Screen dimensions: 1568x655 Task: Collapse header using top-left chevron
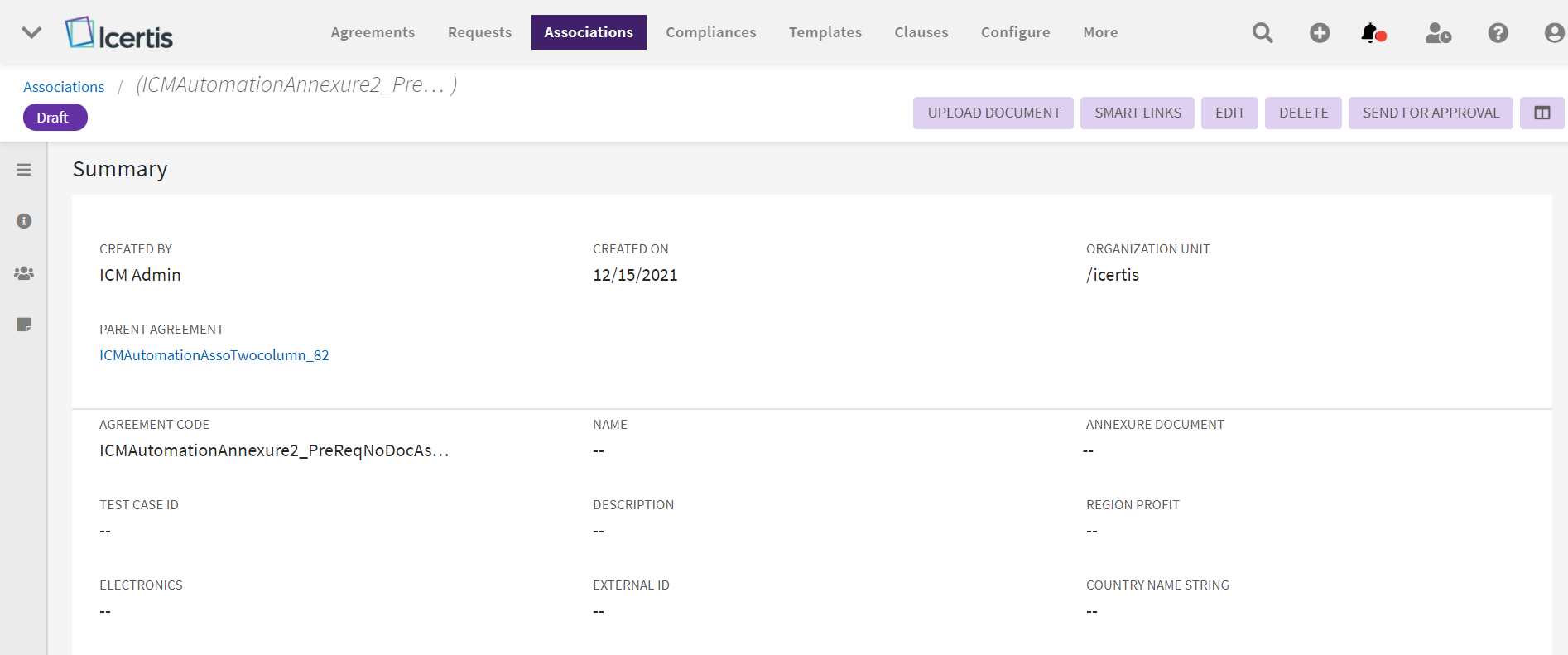(x=31, y=33)
